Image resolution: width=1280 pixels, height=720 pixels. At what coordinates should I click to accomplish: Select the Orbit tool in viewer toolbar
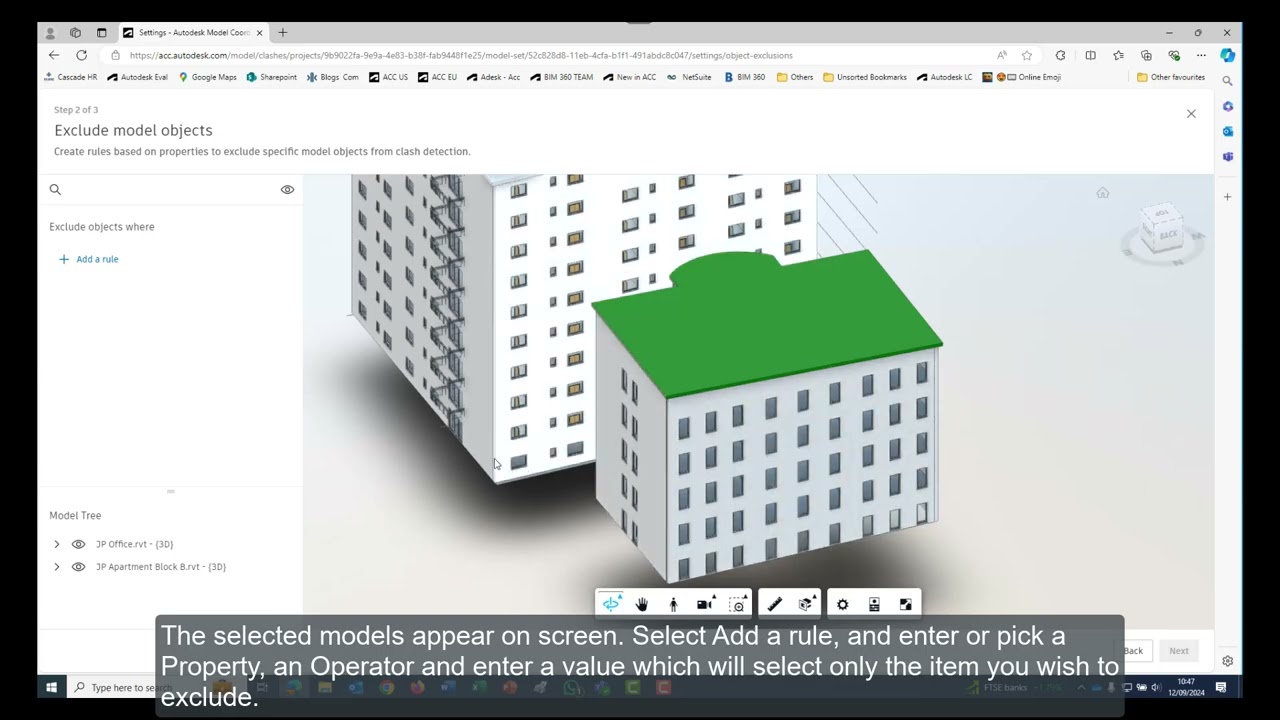pyautogui.click(x=610, y=604)
